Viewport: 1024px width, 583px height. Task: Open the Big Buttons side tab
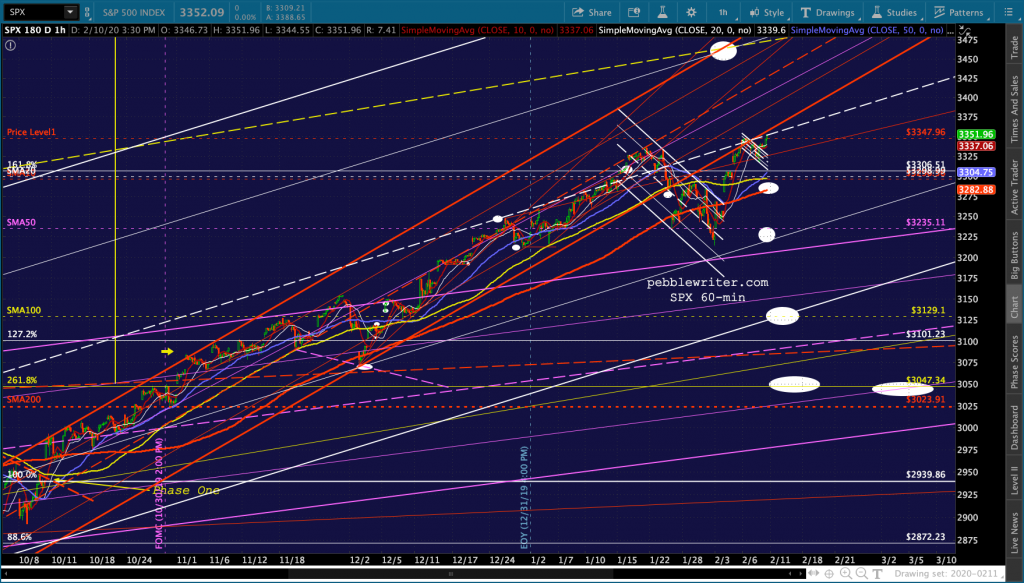(1015, 256)
